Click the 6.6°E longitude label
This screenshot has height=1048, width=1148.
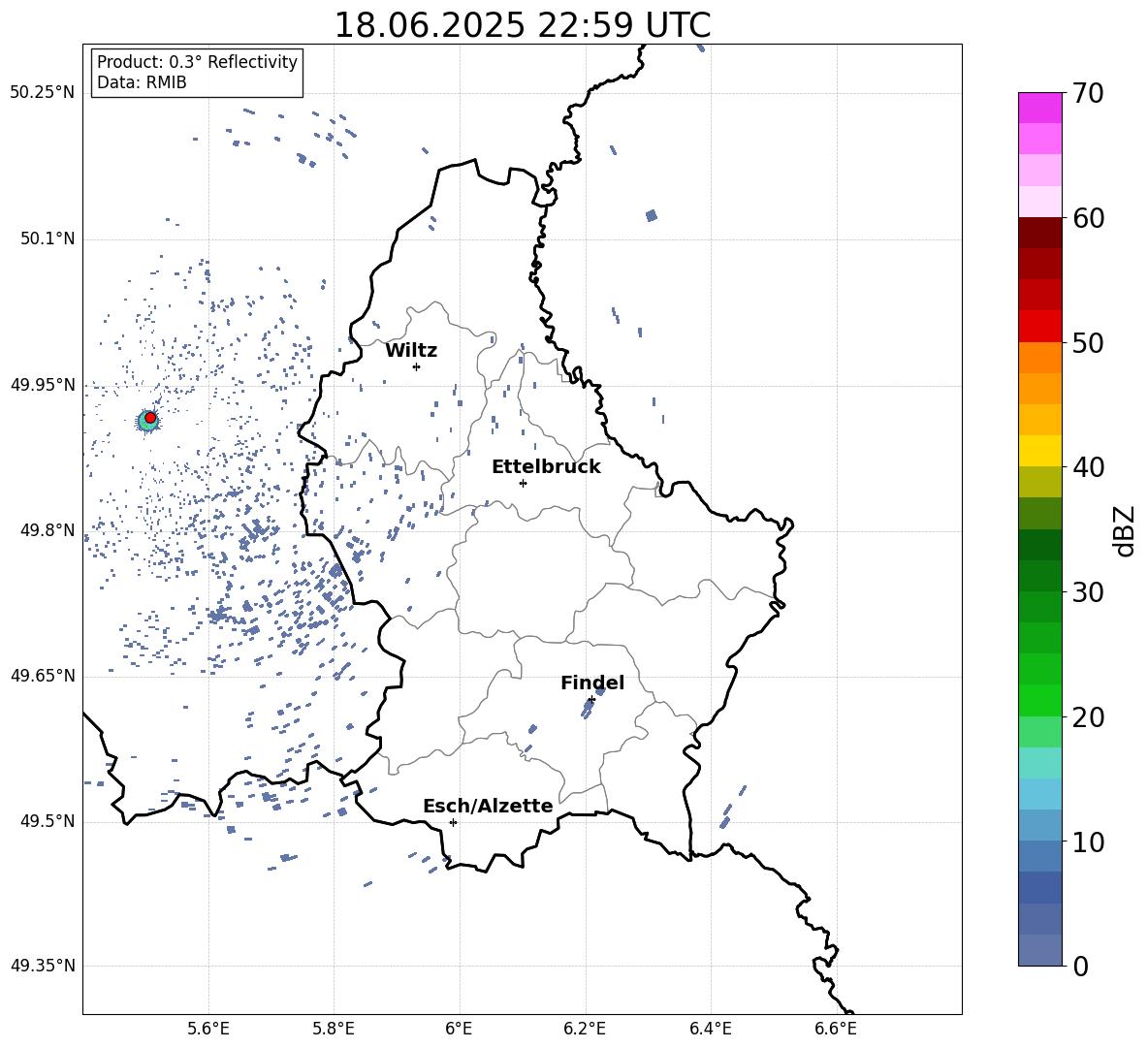tap(836, 1029)
